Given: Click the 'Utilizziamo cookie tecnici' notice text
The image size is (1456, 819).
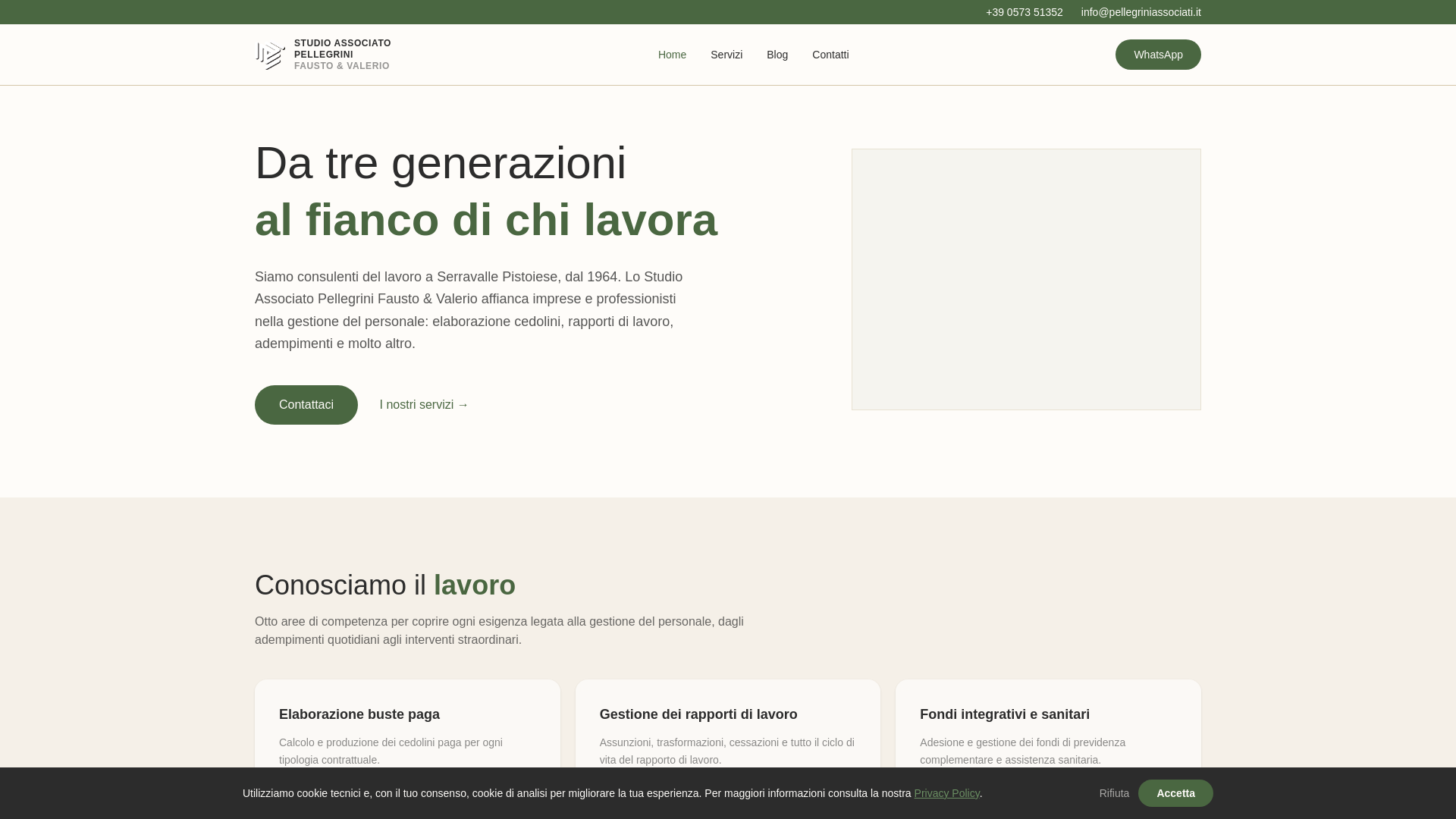Looking at the screenshot, I should coord(613,793).
